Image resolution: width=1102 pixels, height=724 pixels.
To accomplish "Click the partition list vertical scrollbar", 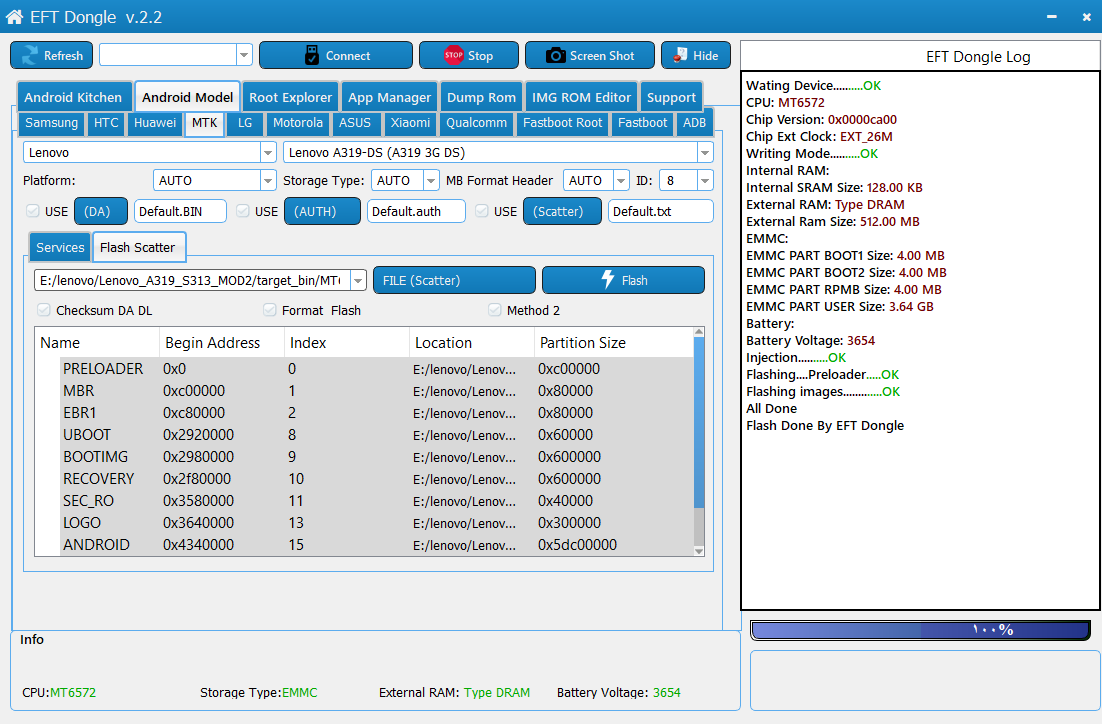I will tap(699, 441).
